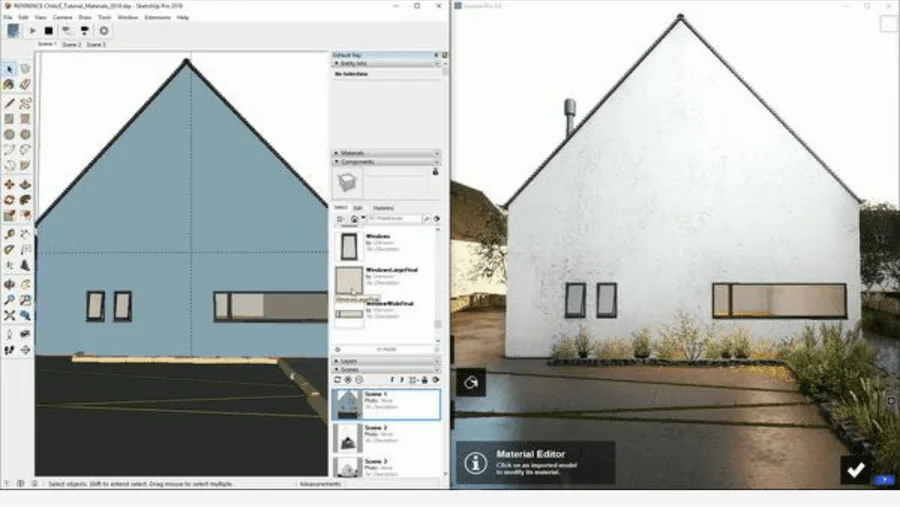The image size is (900, 507).
Task: Open settings gear in top toolbar
Action: point(104,31)
